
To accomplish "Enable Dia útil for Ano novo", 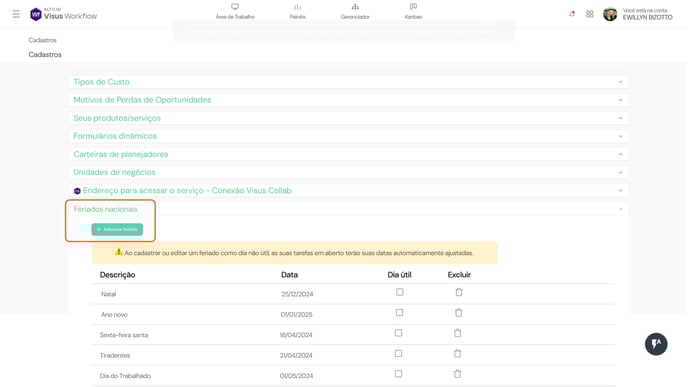I will tap(399, 312).
